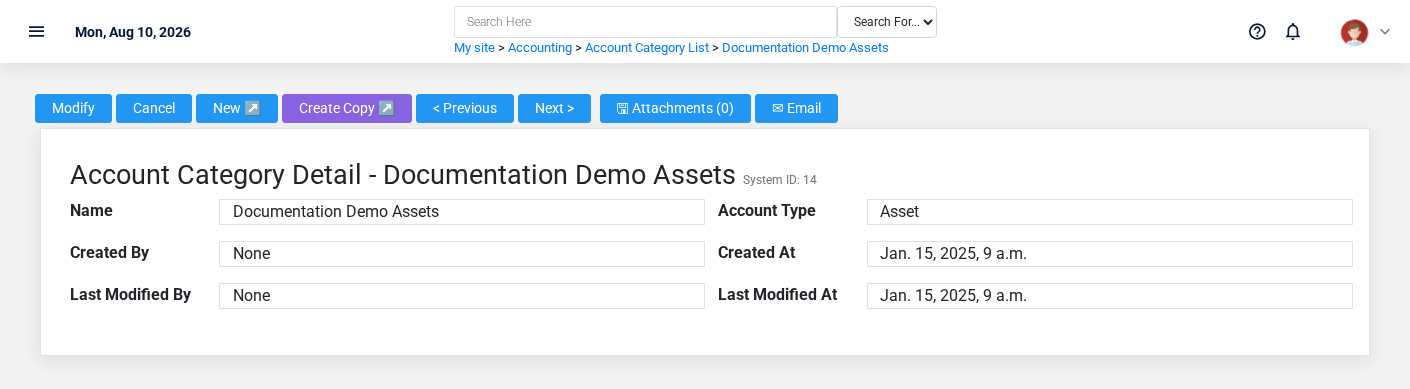Click the Modify button
Image resolution: width=1410 pixels, height=389 pixels.
73,108
